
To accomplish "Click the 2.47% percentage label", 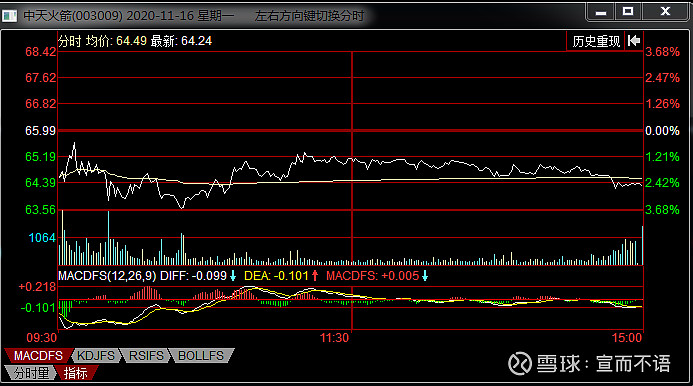I will click(662, 78).
